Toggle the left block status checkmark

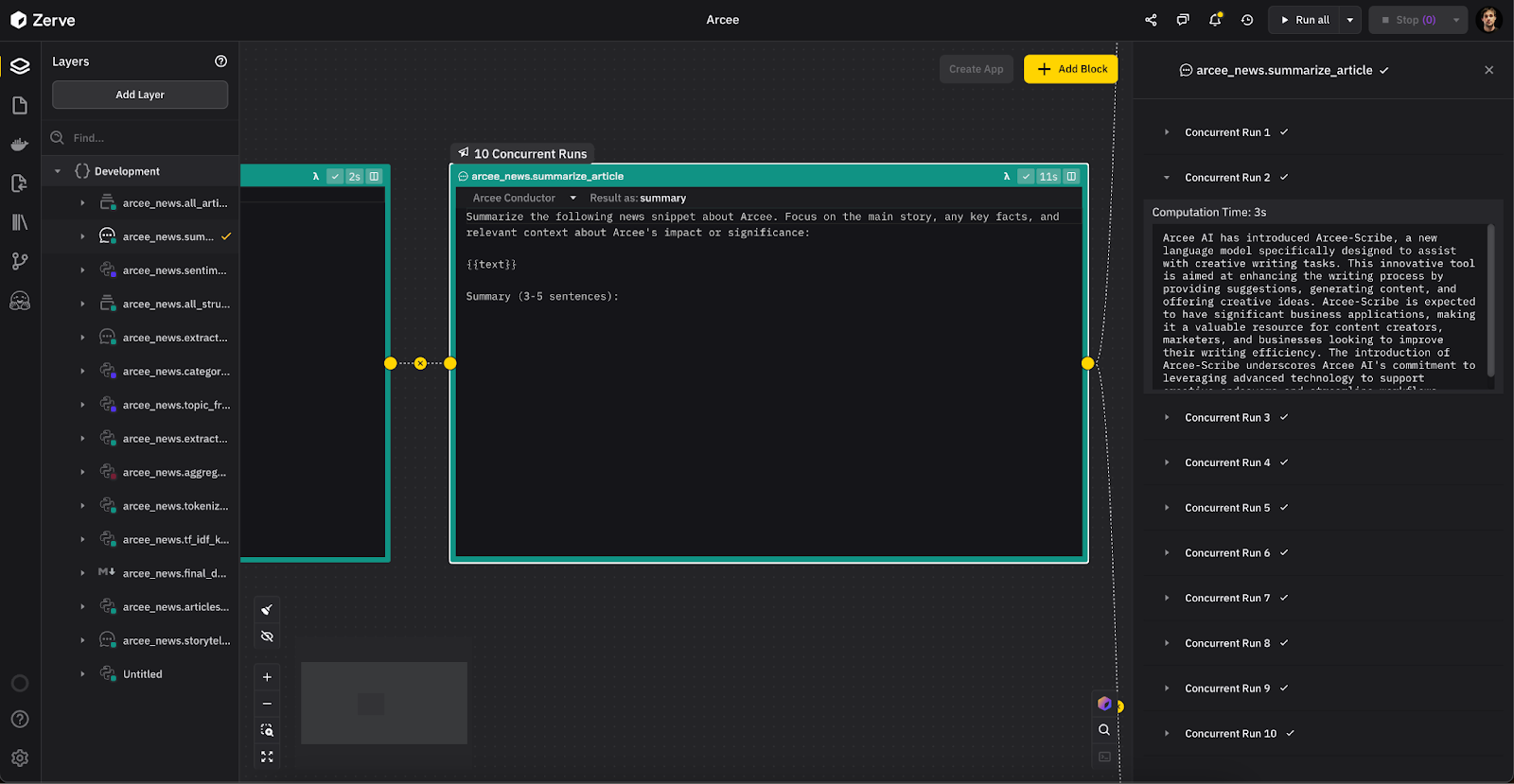[x=335, y=176]
